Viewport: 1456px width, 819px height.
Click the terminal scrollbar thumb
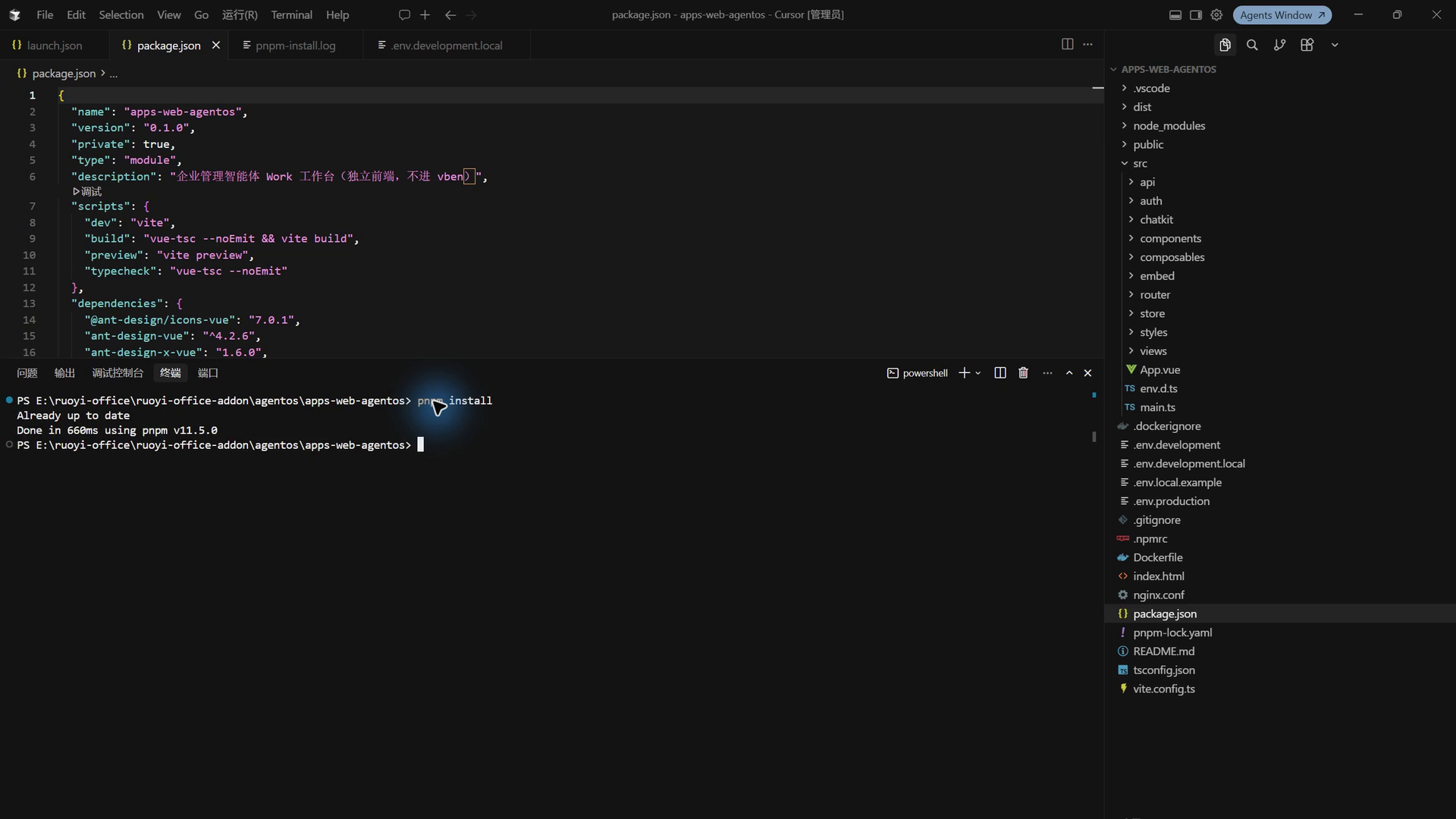coord(1094,437)
